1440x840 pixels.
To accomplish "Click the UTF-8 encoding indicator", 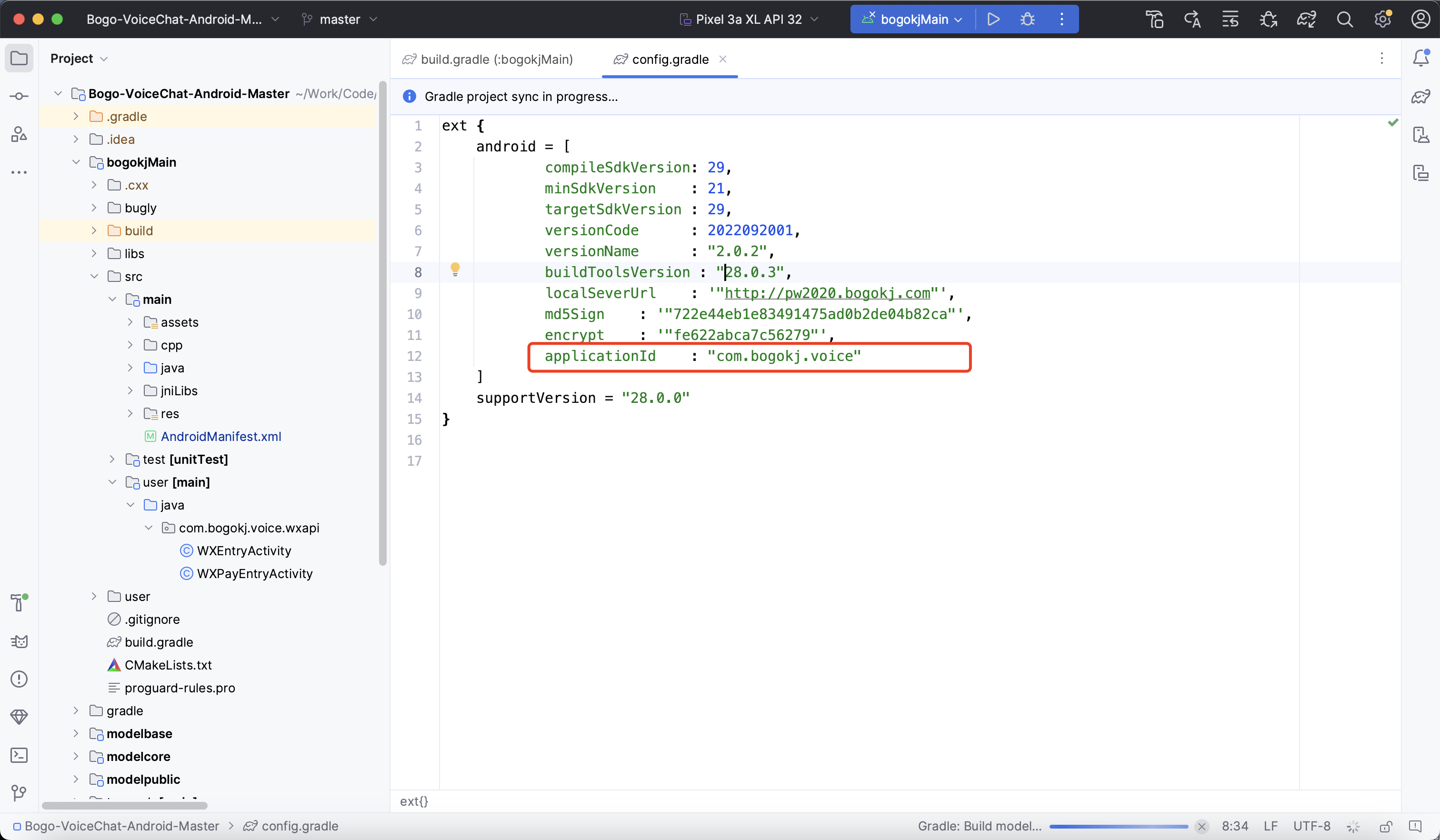I will (x=1312, y=826).
